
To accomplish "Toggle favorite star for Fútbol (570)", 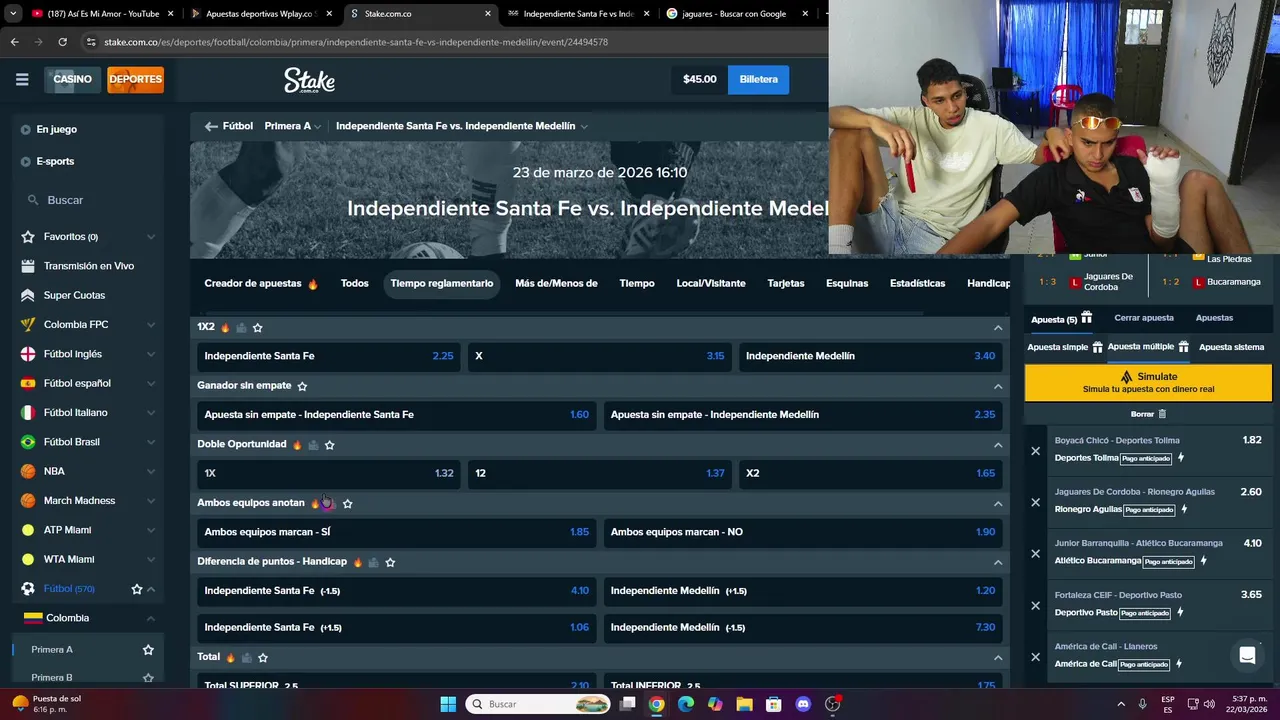I will 137,589.
